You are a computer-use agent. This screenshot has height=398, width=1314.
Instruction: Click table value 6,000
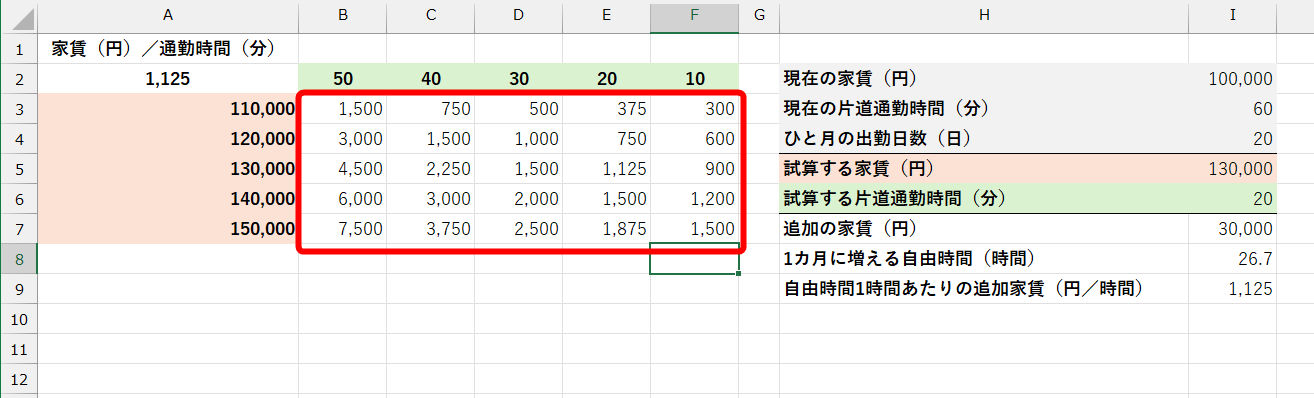pyautogui.click(x=342, y=198)
